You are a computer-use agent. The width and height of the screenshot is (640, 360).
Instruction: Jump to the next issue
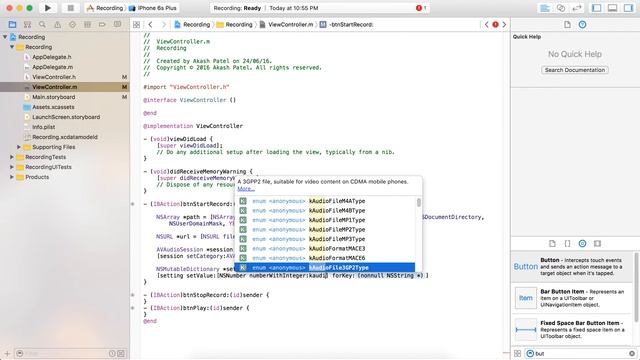[x=504, y=24]
